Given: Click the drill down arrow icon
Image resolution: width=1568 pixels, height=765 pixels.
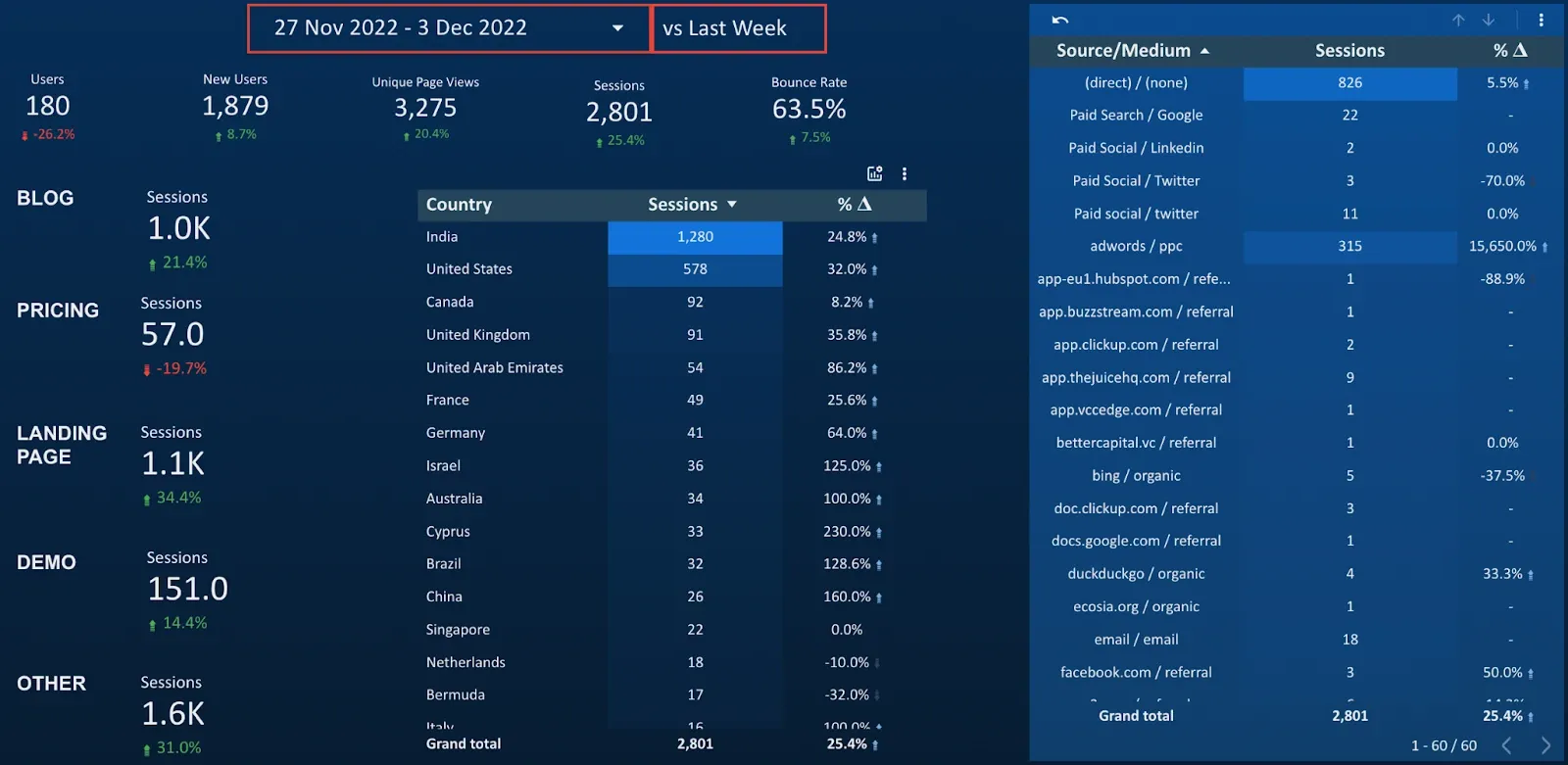Looking at the screenshot, I should point(1489,20).
